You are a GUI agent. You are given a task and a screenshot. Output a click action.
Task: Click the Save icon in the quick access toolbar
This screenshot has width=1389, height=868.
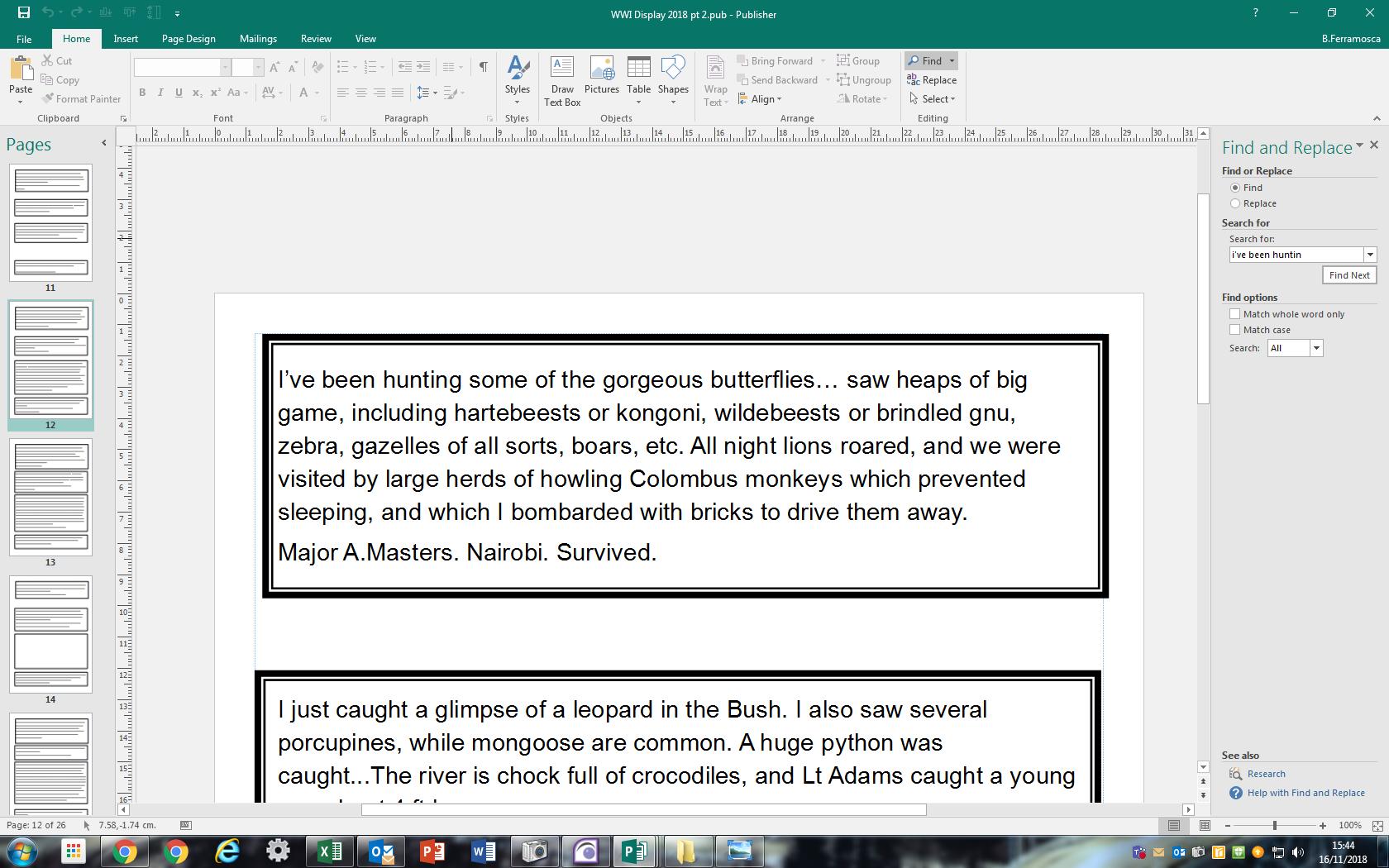(x=23, y=13)
